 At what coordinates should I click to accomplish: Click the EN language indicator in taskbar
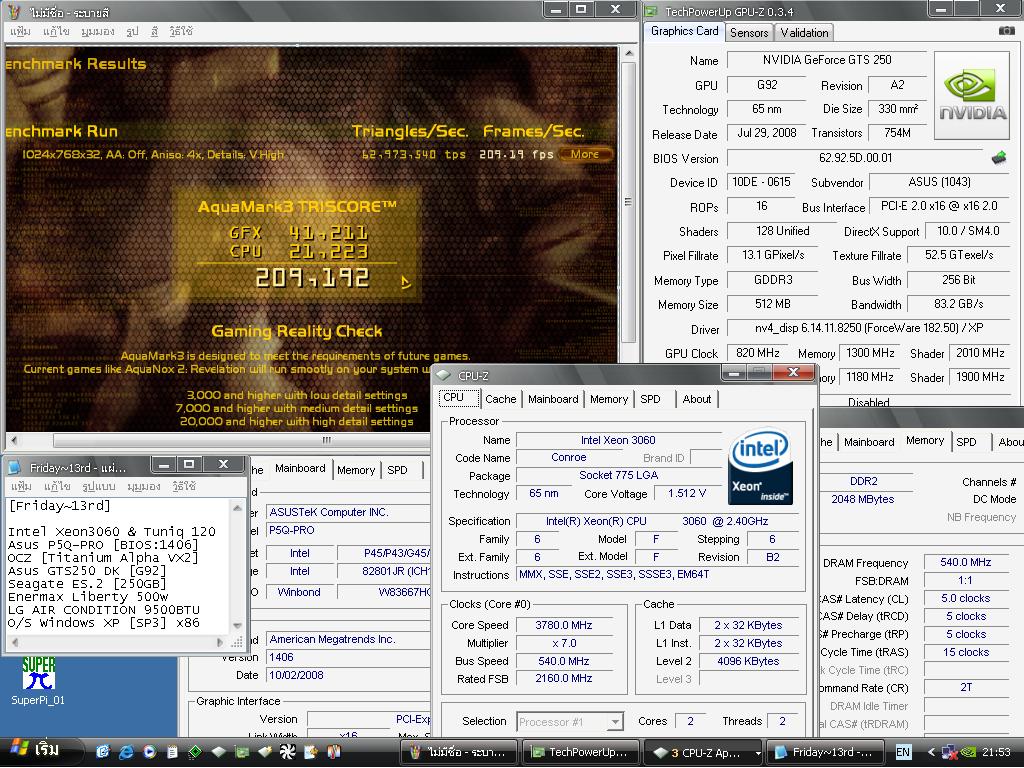pyautogui.click(x=903, y=752)
